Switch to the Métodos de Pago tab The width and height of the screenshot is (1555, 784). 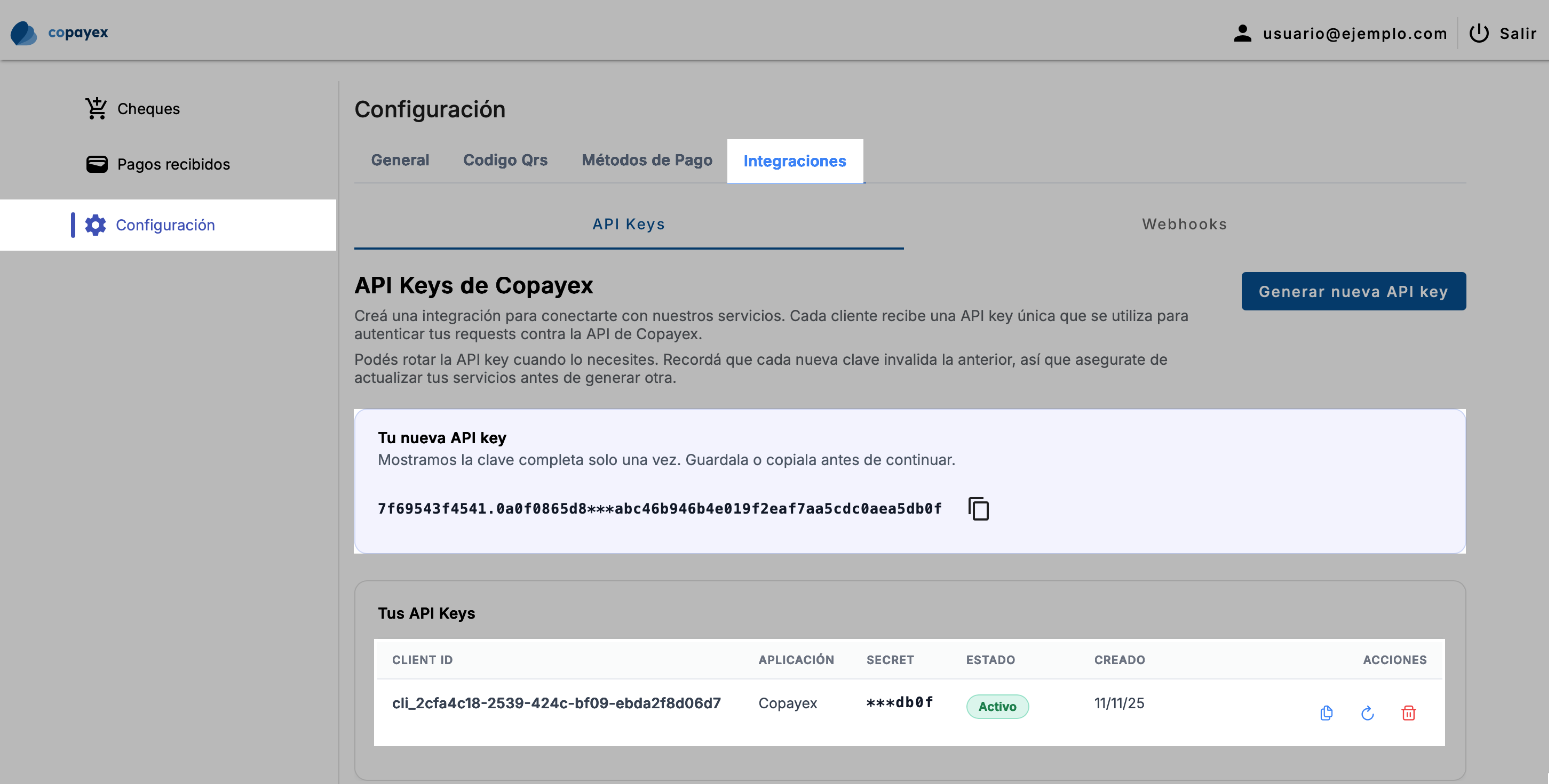click(x=647, y=160)
